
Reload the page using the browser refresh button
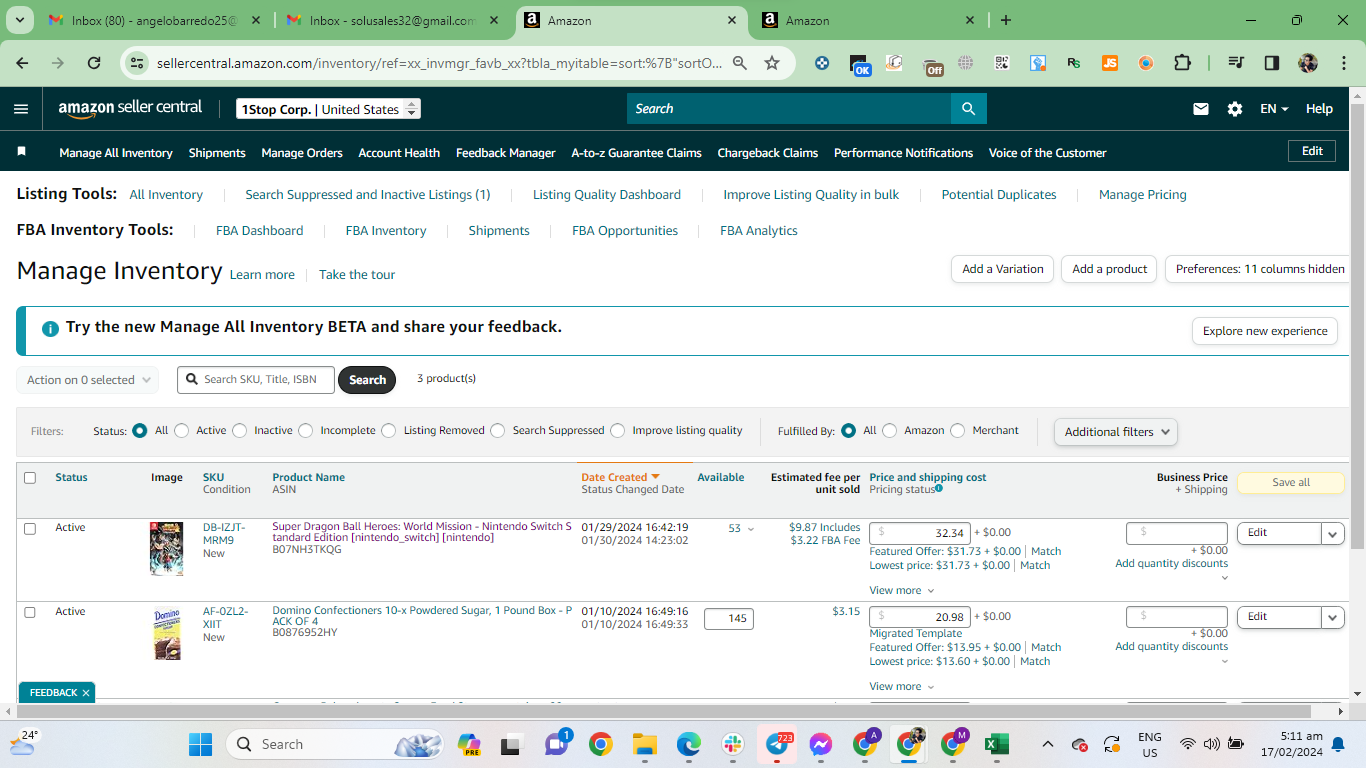(x=94, y=63)
